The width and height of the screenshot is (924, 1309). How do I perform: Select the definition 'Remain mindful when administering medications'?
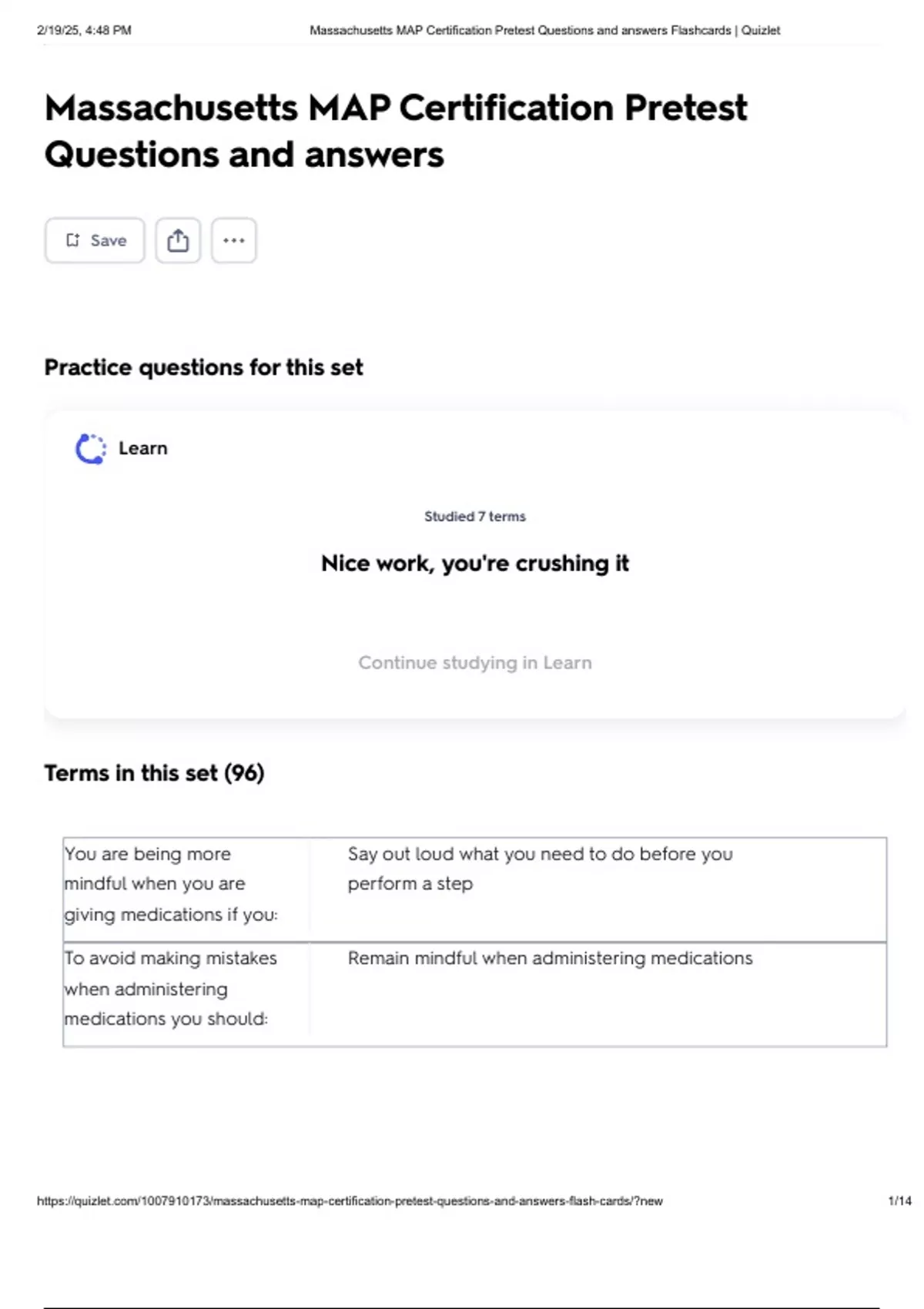[x=550, y=958]
